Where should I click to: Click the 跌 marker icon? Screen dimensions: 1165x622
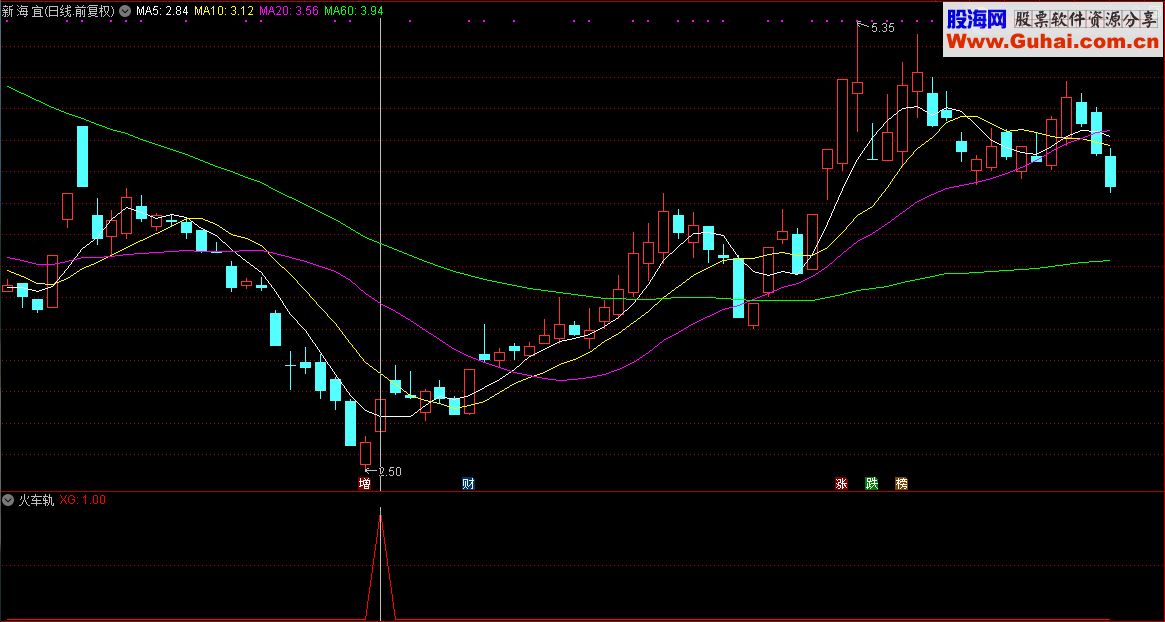tap(872, 484)
